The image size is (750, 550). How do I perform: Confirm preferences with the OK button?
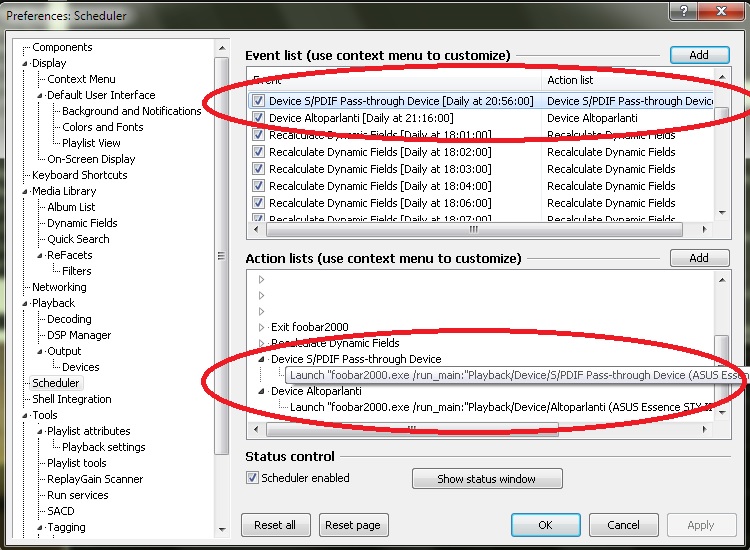coord(546,525)
